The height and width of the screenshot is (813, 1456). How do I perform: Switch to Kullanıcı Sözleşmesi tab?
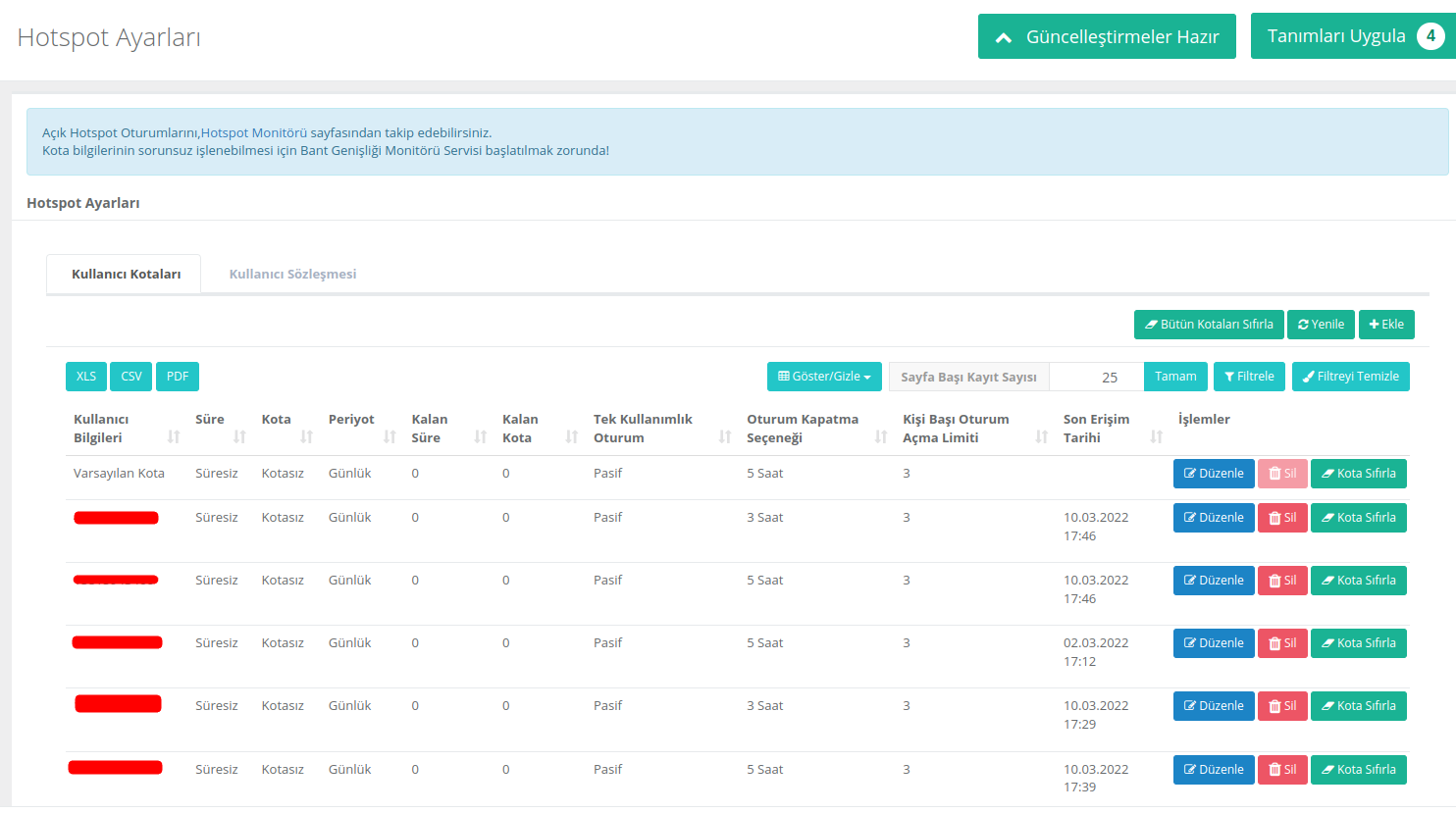[292, 274]
